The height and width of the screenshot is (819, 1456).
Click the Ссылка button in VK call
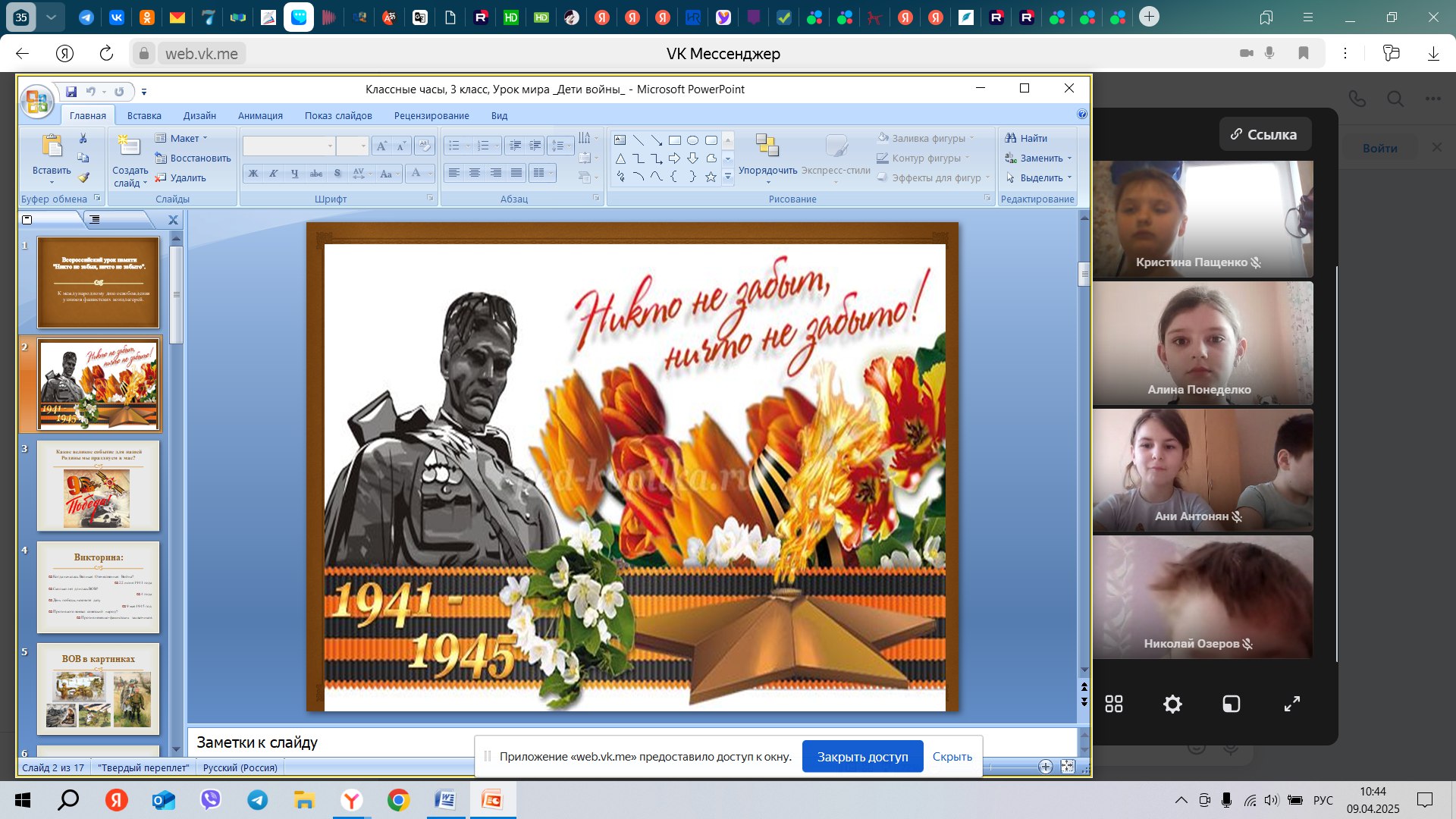coord(1265,134)
